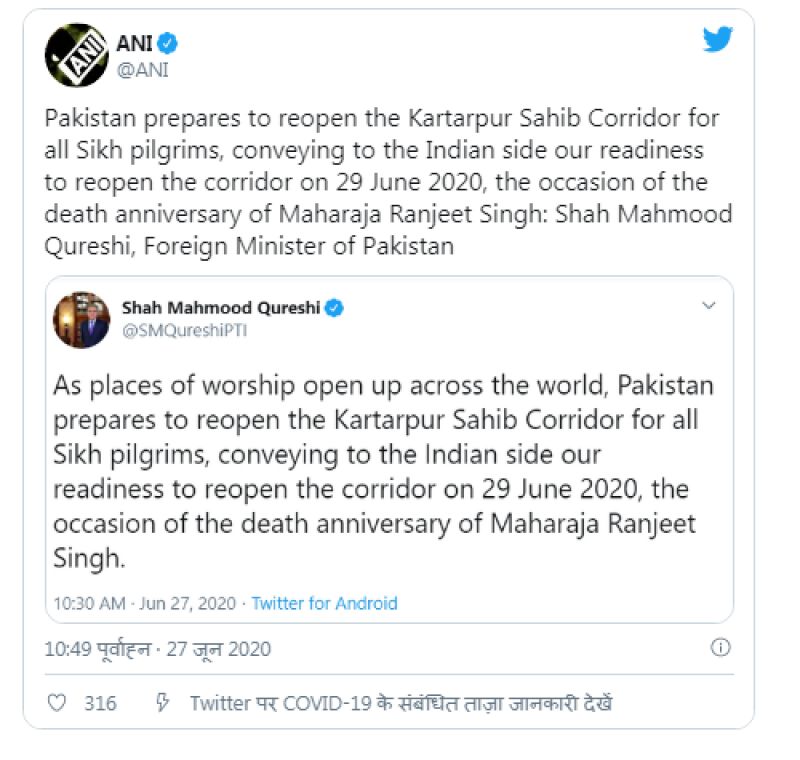Click the 316 likes count
800x760 pixels.
click(100, 704)
